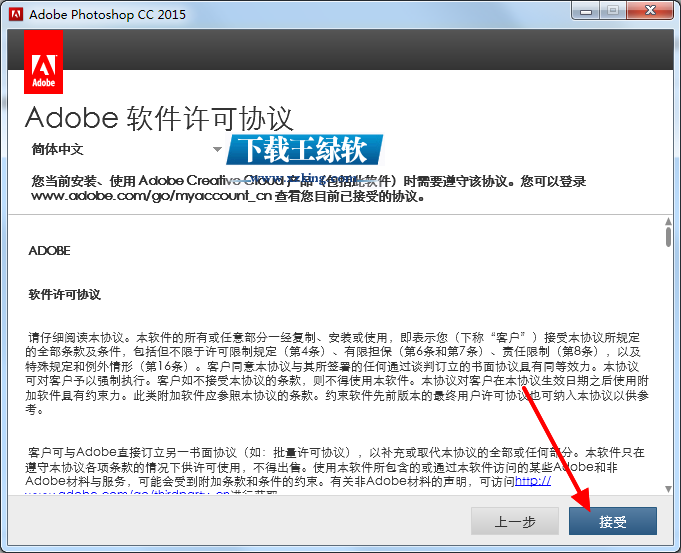Click the 上一步 (Back) button
The height and width of the screenshot is (553, 681).
coord(515,521)
